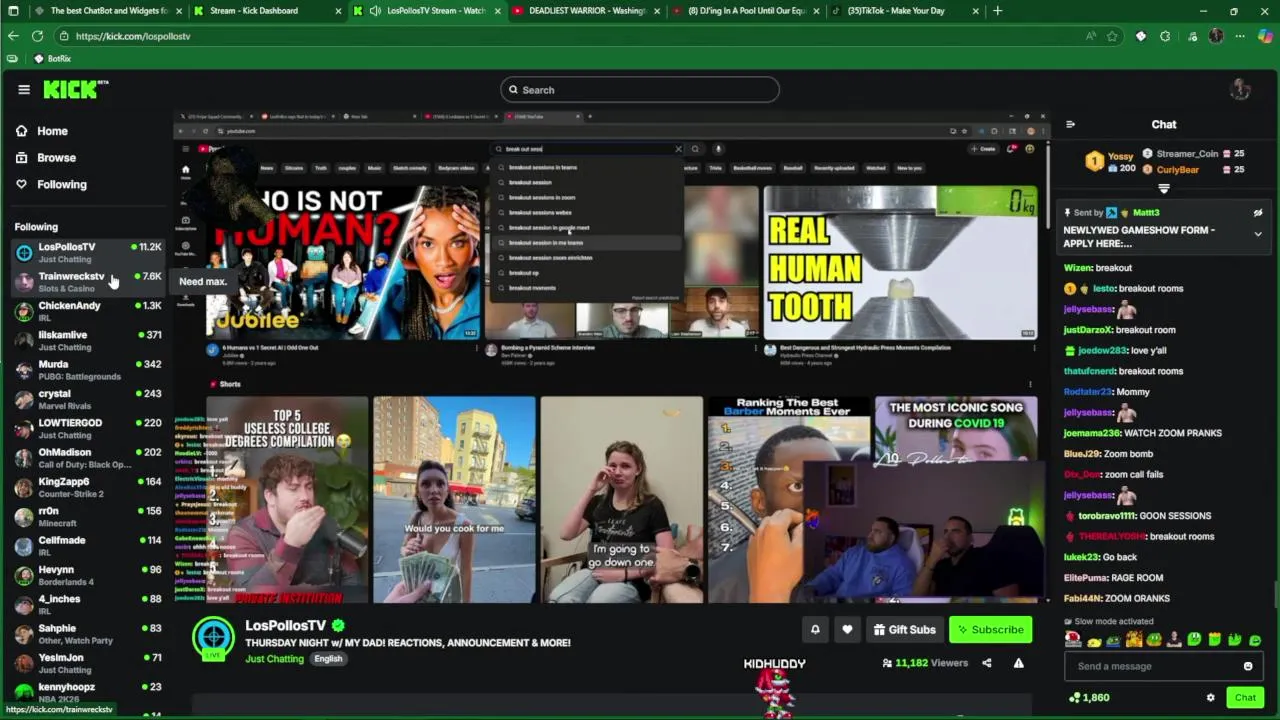The width and height of the screenshot is (1280, 720).
Task: Refresh the page with reload icon
Action: [37, 36]
